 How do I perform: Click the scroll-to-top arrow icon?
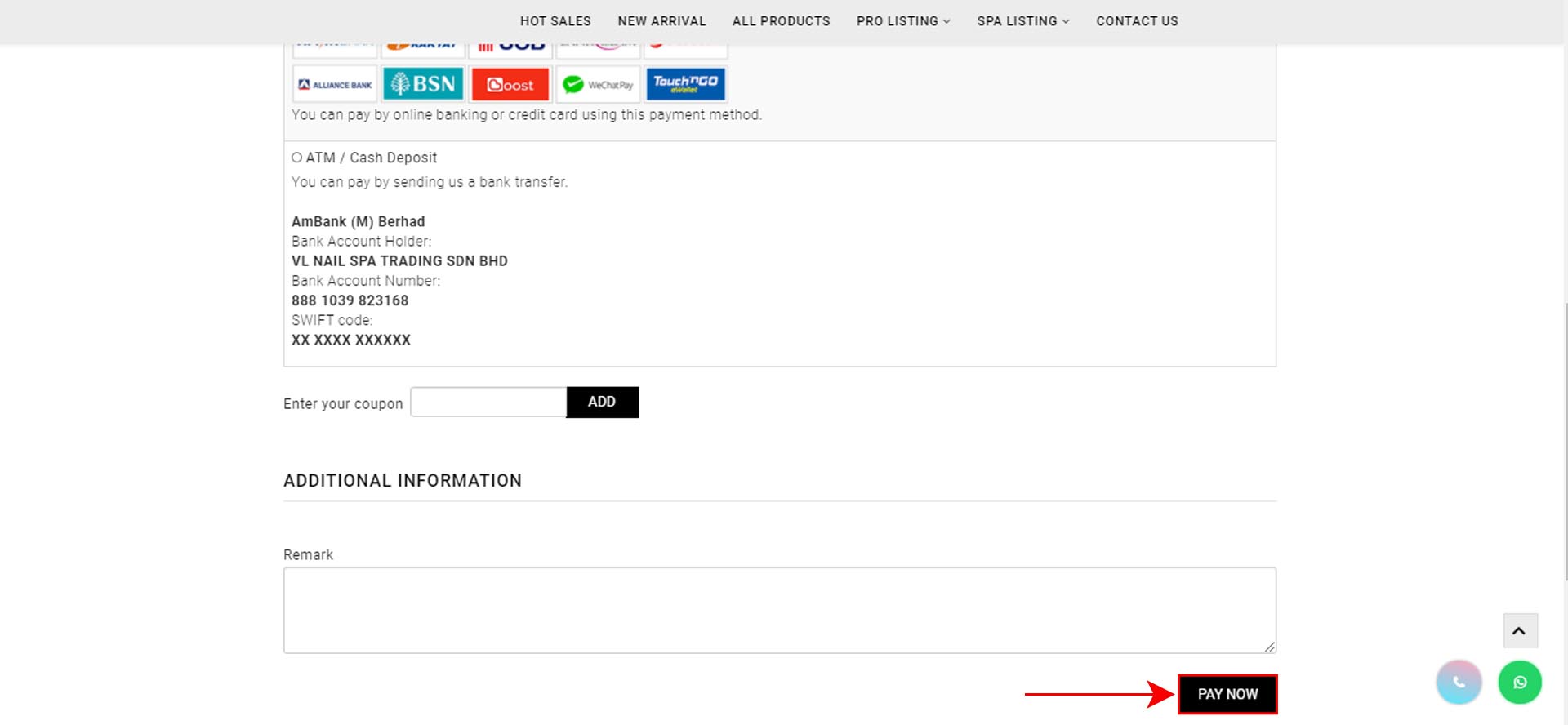click(1519, 630)
